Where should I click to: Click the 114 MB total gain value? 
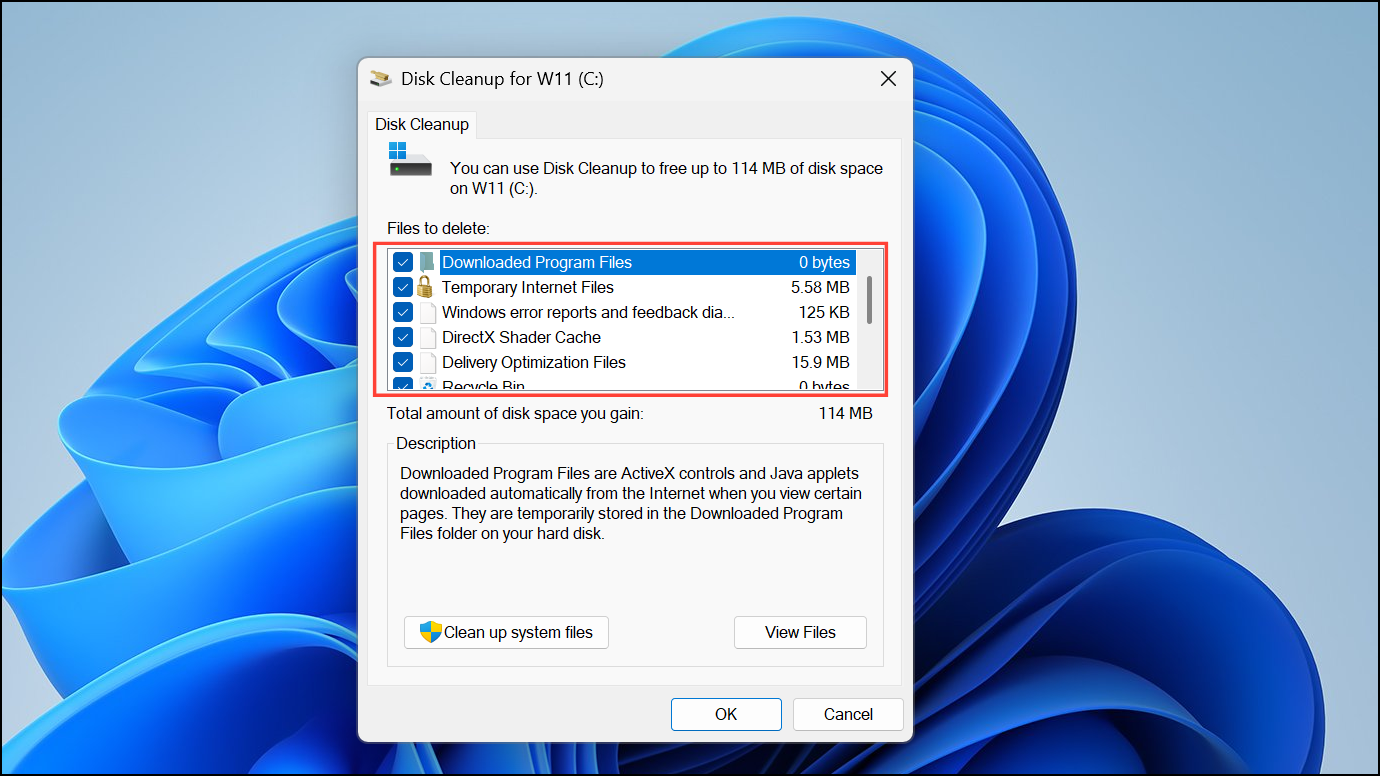pos(846,413)
